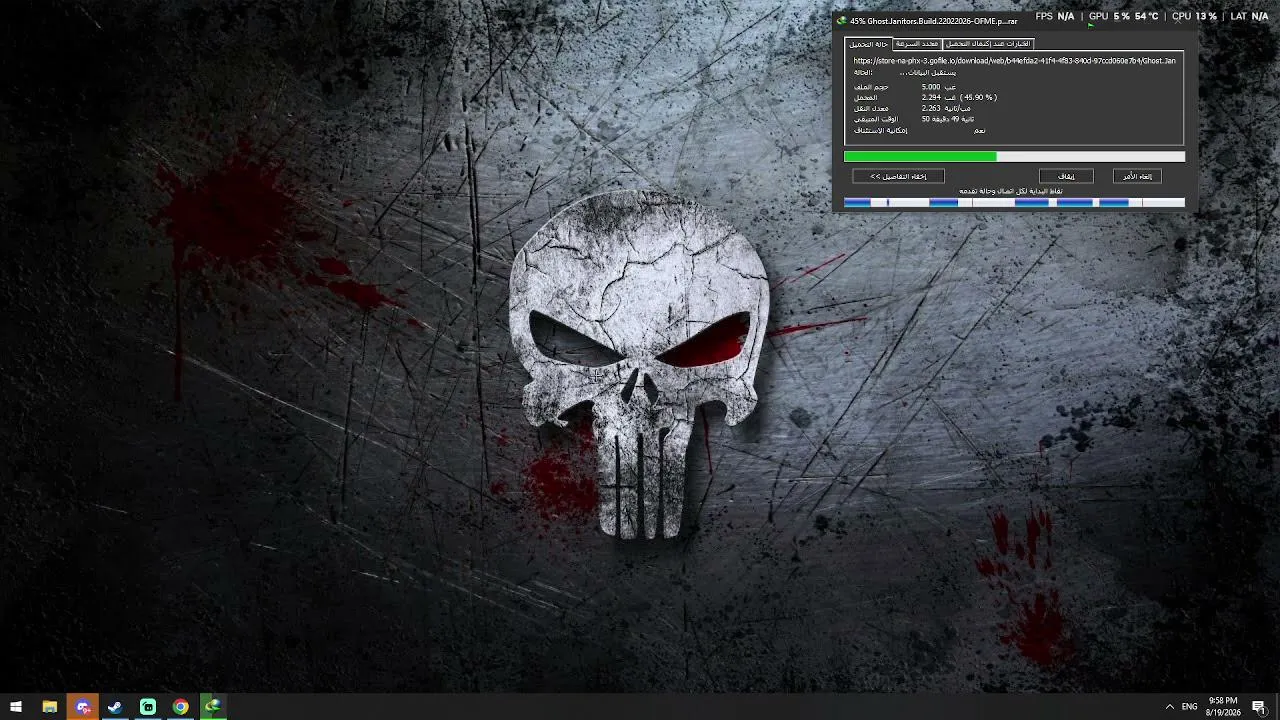Screen dimensions: 1280x720
Task: Open Steam from the taskbar
Action: (x=115, y=707)
